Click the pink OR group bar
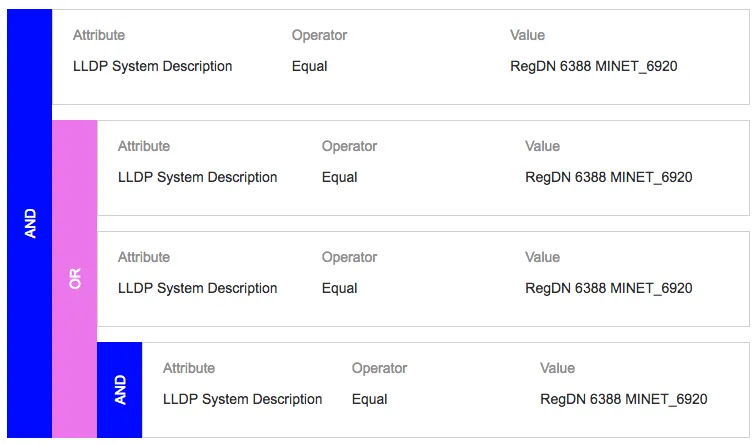Viewport: 755px width, 445px height. 74,279
